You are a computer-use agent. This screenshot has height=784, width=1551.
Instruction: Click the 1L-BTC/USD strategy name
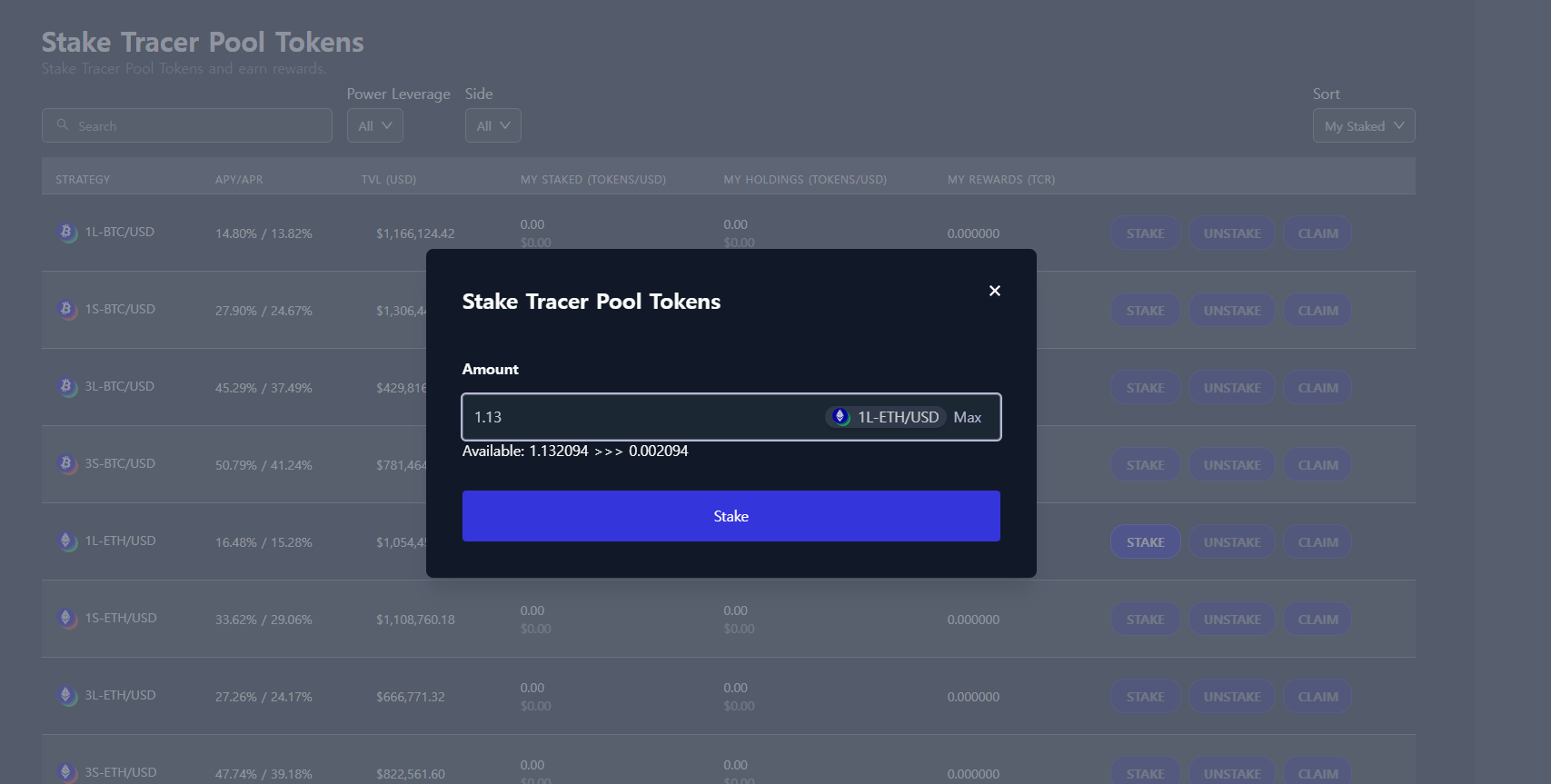120,232
